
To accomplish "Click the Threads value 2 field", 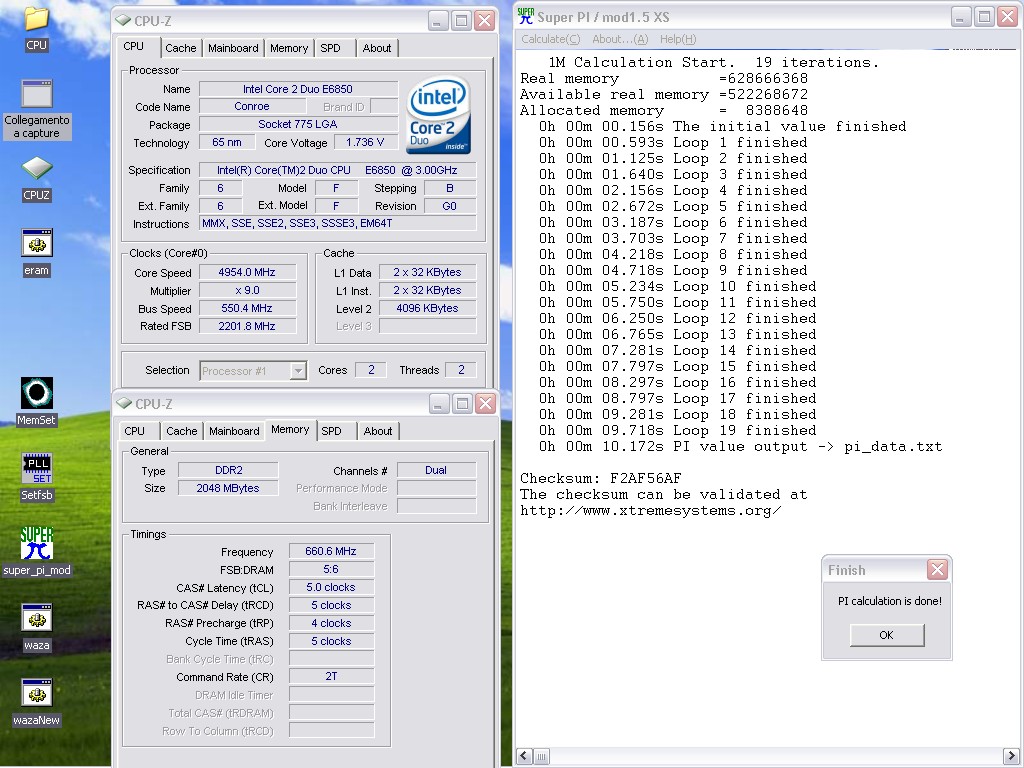I will 460,370.
